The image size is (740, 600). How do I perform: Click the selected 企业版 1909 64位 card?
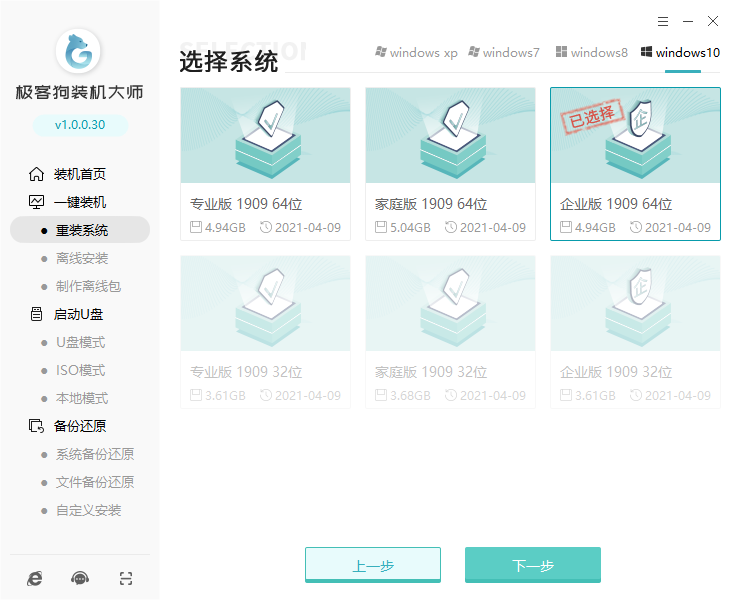point(635,164)
